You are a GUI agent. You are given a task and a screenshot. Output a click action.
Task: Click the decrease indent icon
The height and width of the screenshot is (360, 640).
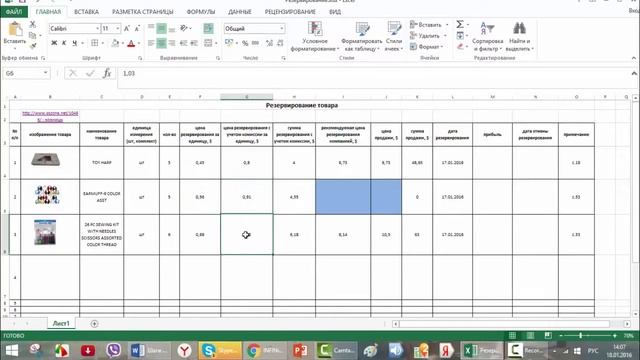(184, 43)
